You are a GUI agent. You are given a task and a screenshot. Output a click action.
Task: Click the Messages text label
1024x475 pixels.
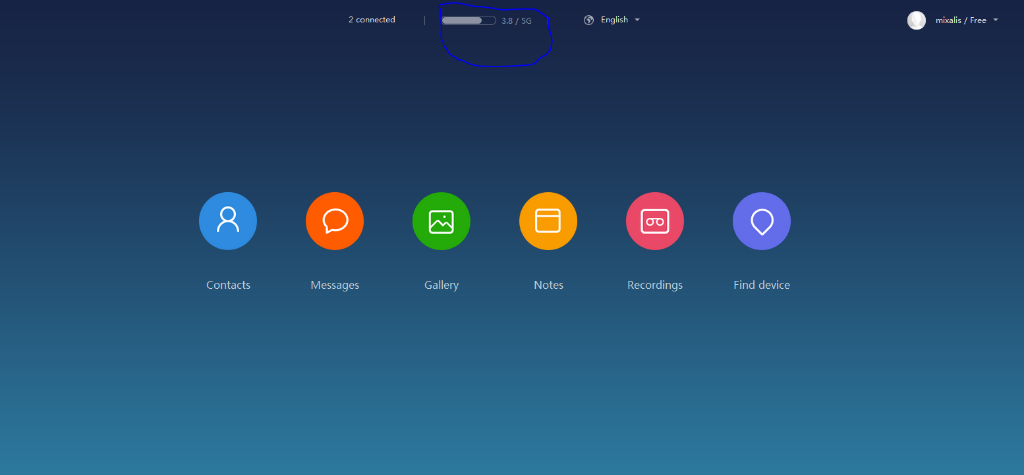[x=335, y=285]
